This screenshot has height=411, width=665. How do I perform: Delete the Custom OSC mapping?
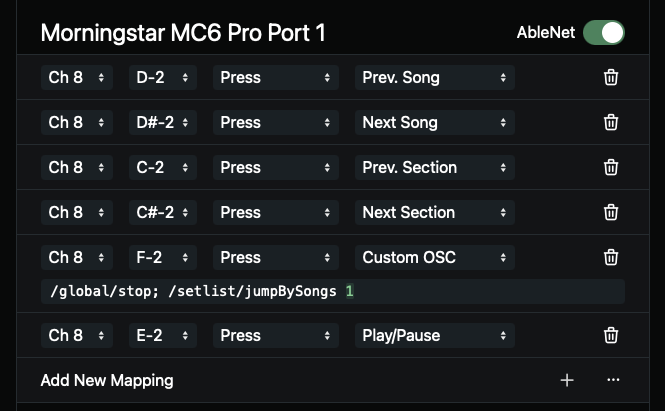pos(611,257)
